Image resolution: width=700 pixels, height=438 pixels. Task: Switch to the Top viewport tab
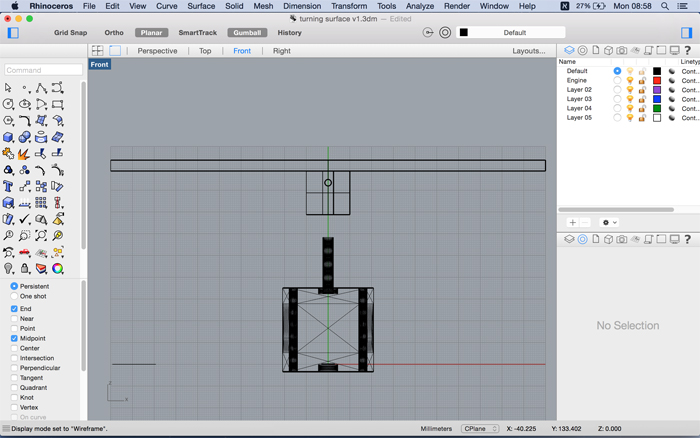click(205, 51)
